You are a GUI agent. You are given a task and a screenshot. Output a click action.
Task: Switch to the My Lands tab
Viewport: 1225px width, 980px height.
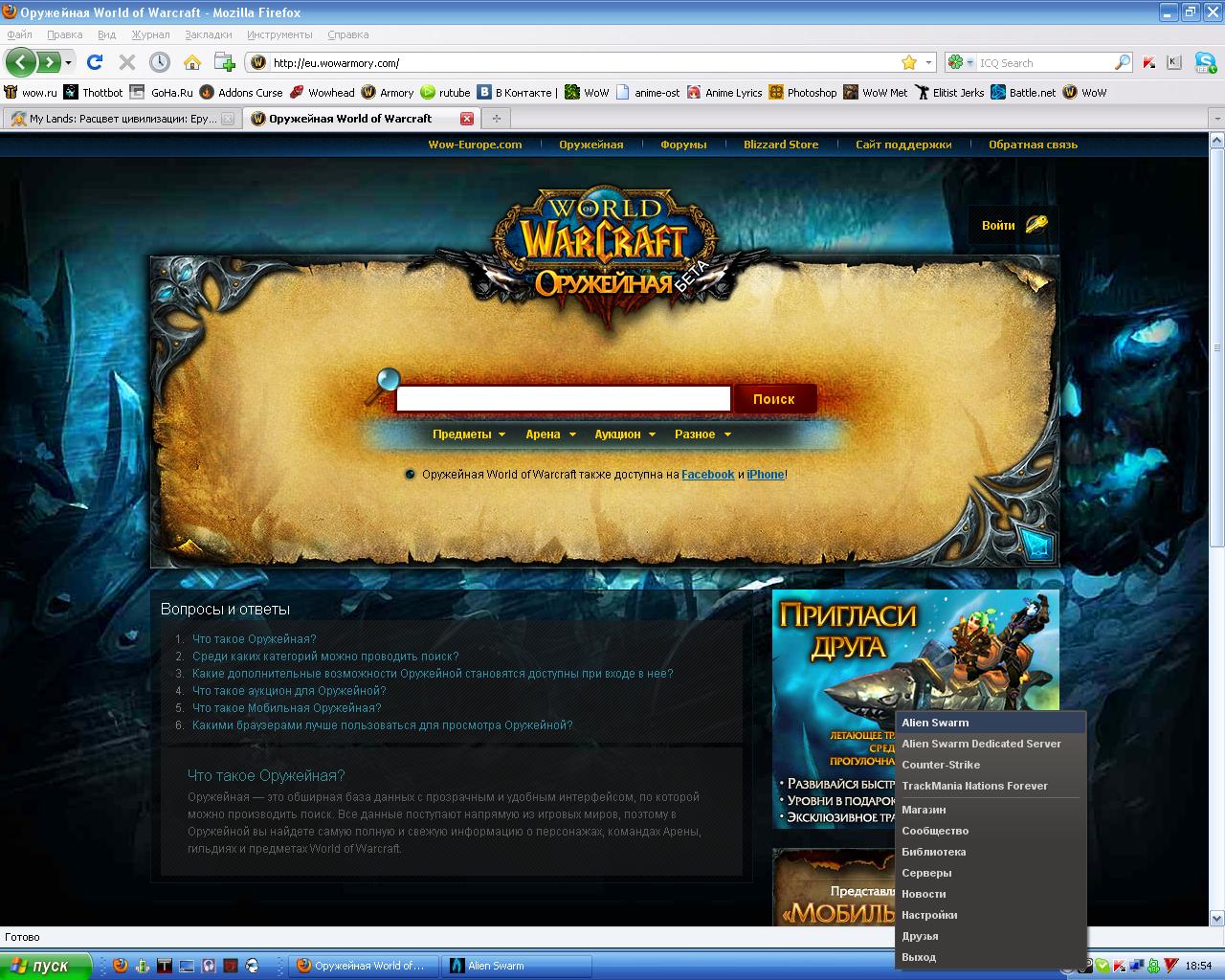coord(122,119)
